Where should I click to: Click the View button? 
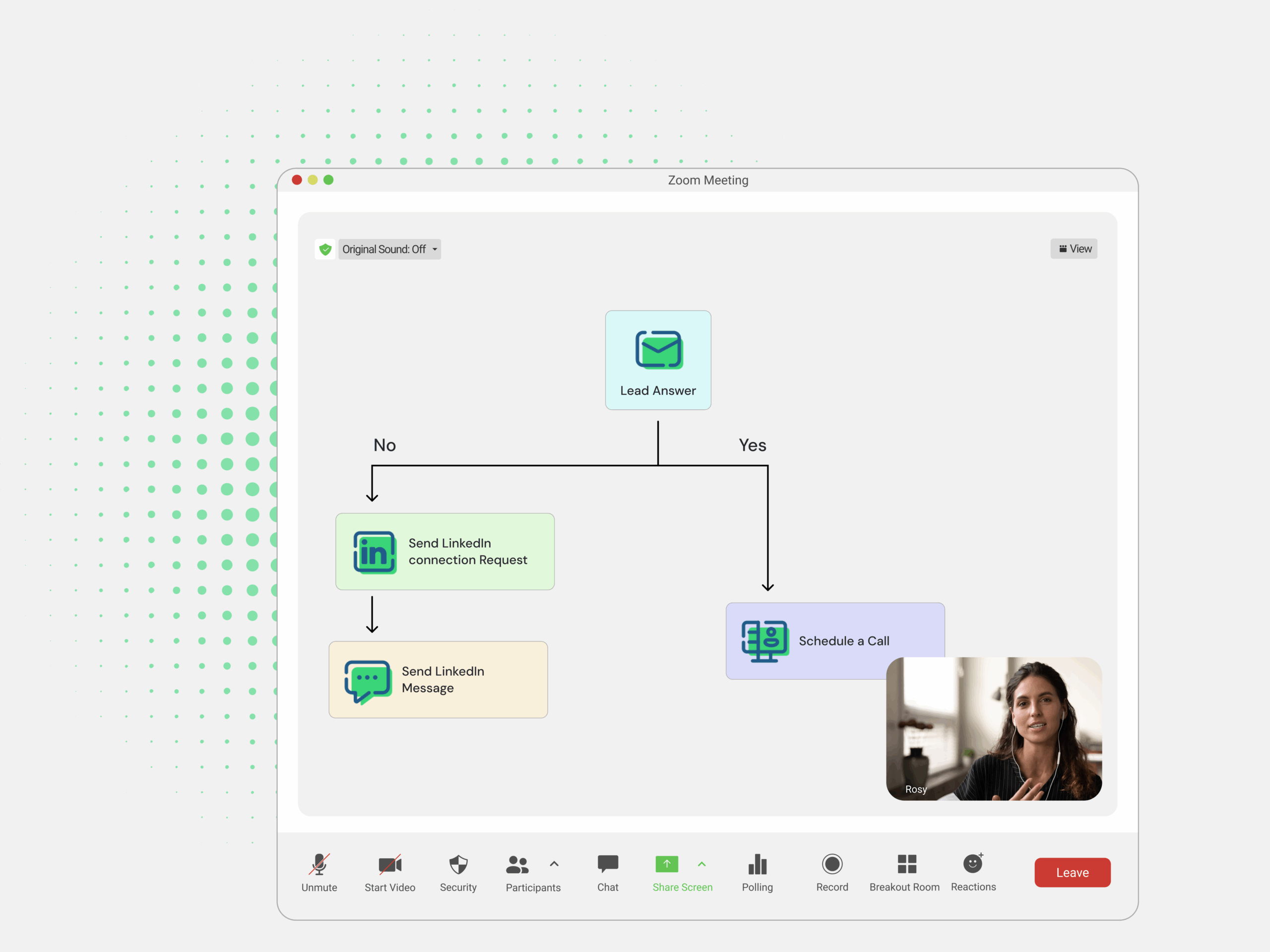pyautogui.click(x=1074, y=249)
